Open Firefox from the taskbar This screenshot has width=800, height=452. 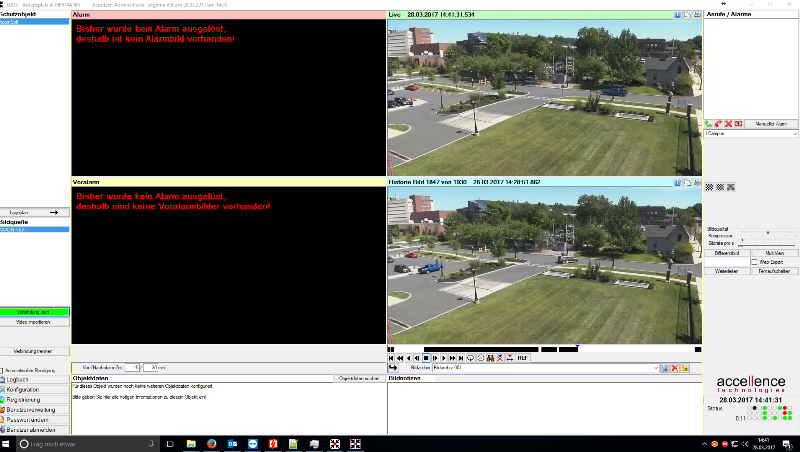pyautogui.click(x=211, y=444)
